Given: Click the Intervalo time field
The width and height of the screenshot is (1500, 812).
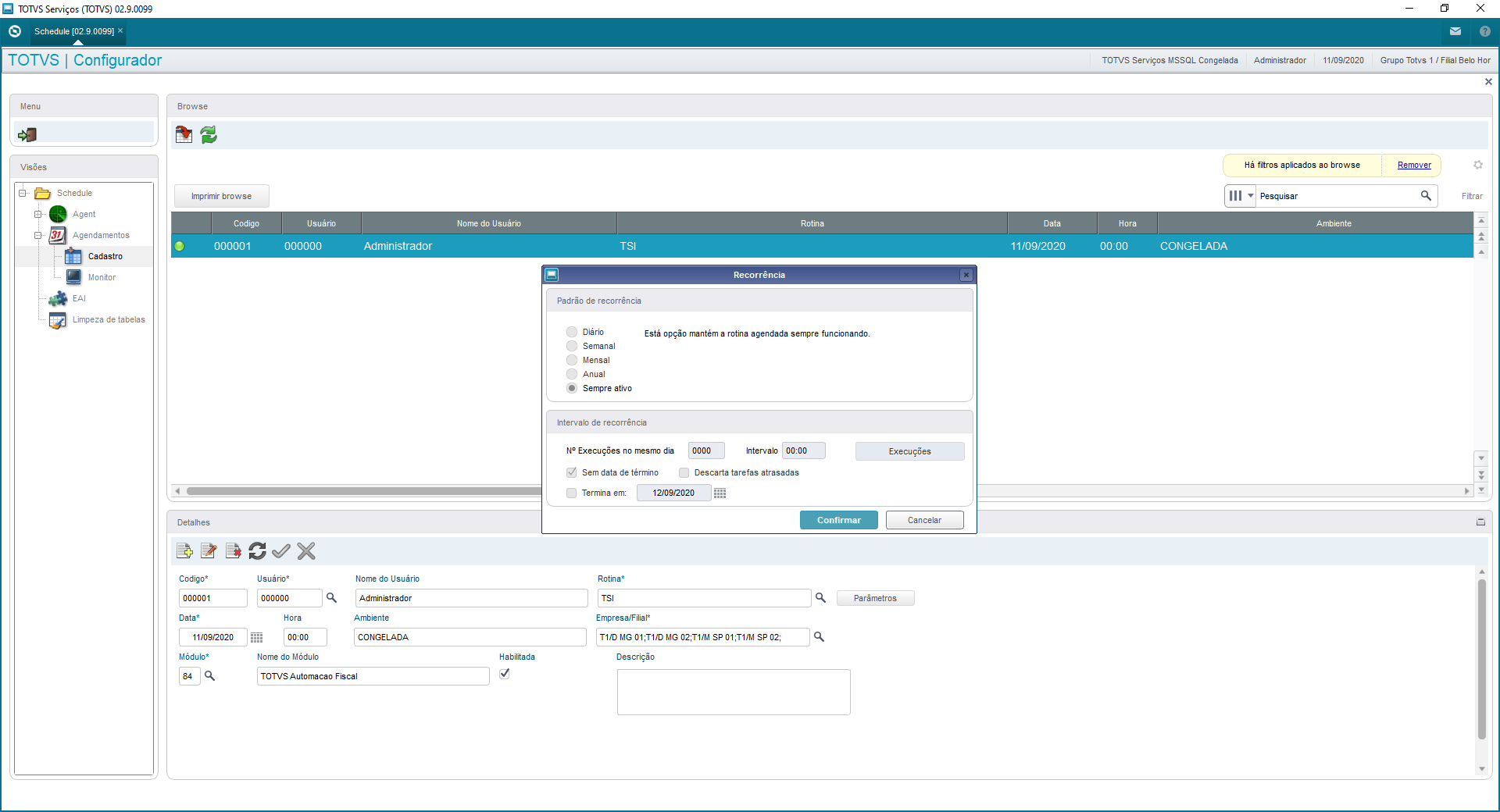Looking at the screenshot, I should point(803,451).
